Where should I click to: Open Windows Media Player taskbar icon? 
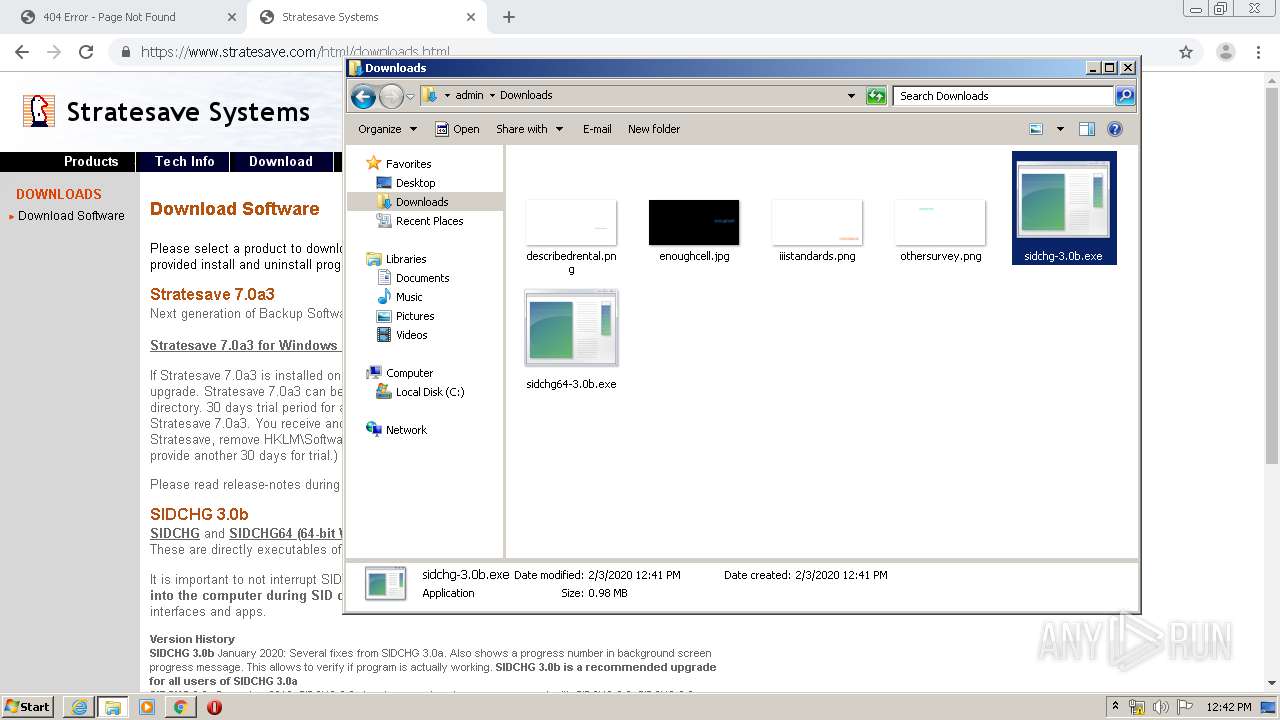click(146, 706)
